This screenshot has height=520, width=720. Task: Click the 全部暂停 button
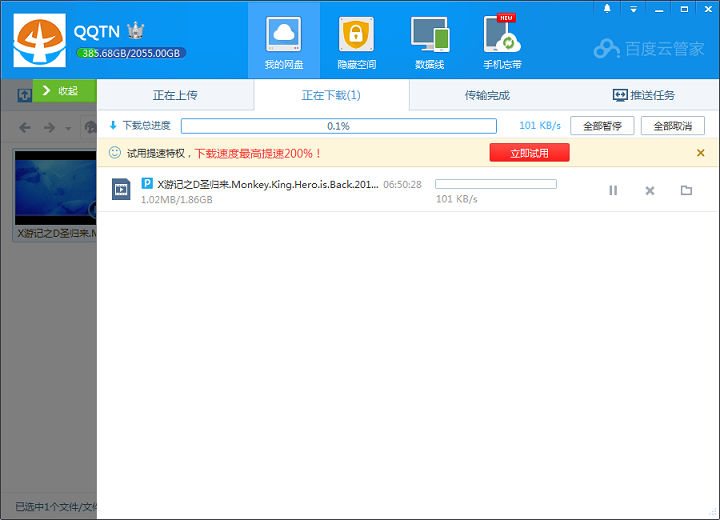(602, 126)
